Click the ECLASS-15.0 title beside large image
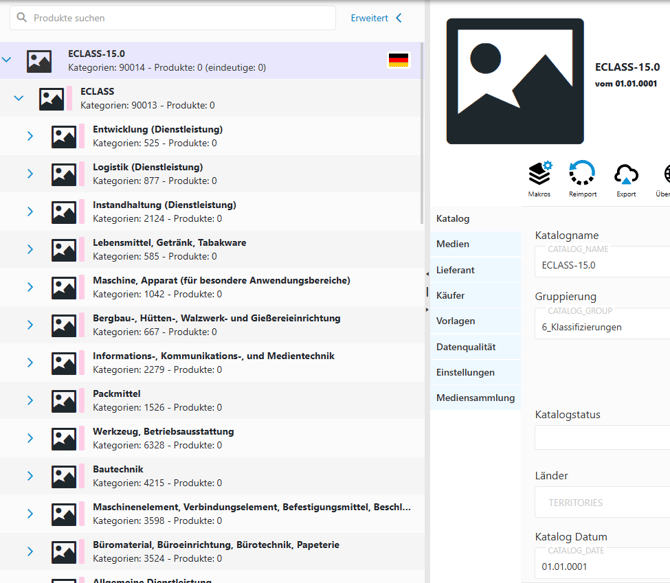The height and width of the screenshot is (583, 670). point(627,67)
